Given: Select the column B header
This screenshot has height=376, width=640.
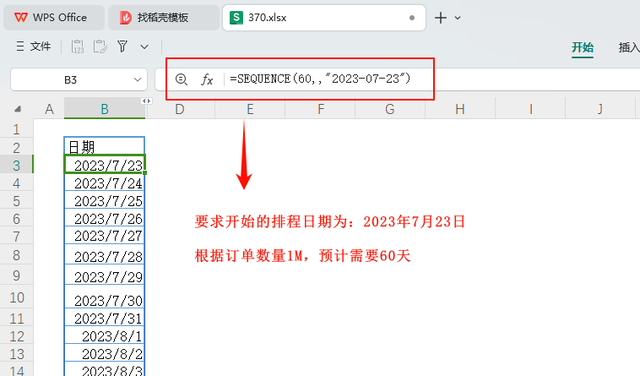Looking at the screenshot, I should [104, 109].
